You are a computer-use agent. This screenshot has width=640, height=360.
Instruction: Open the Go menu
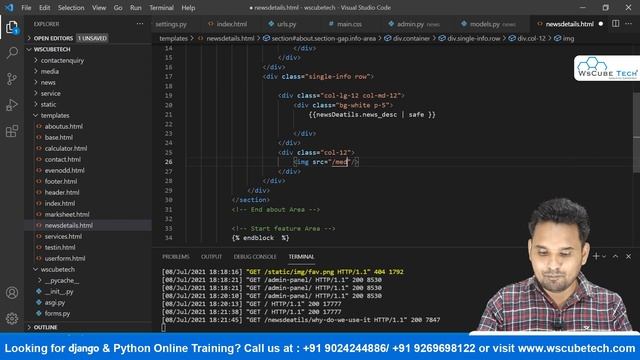pyautogui.click(x=118, y=8)
